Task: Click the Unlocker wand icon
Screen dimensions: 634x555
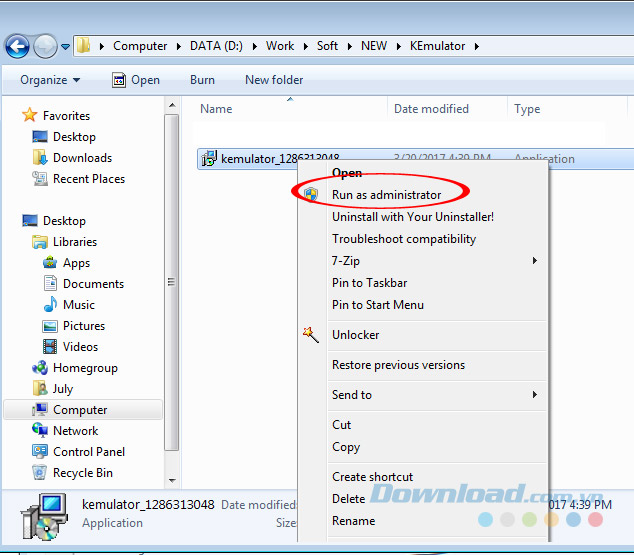Action: [x=311, y=334]
